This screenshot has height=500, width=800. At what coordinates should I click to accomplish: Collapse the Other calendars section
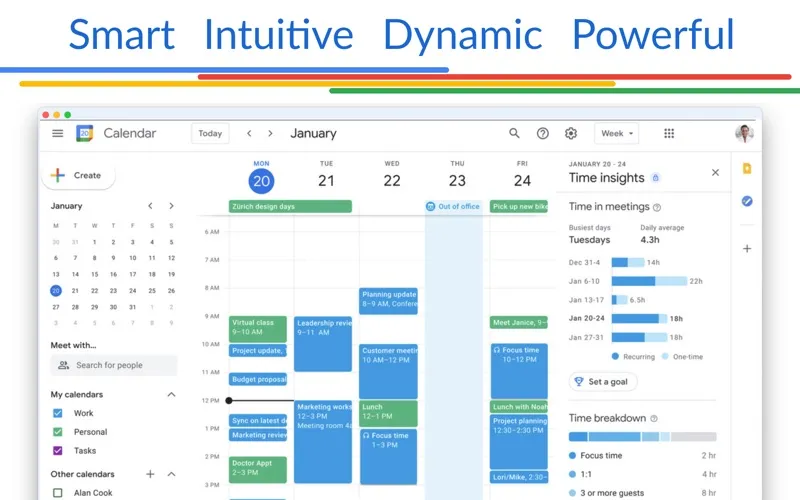tap(171, 474)
